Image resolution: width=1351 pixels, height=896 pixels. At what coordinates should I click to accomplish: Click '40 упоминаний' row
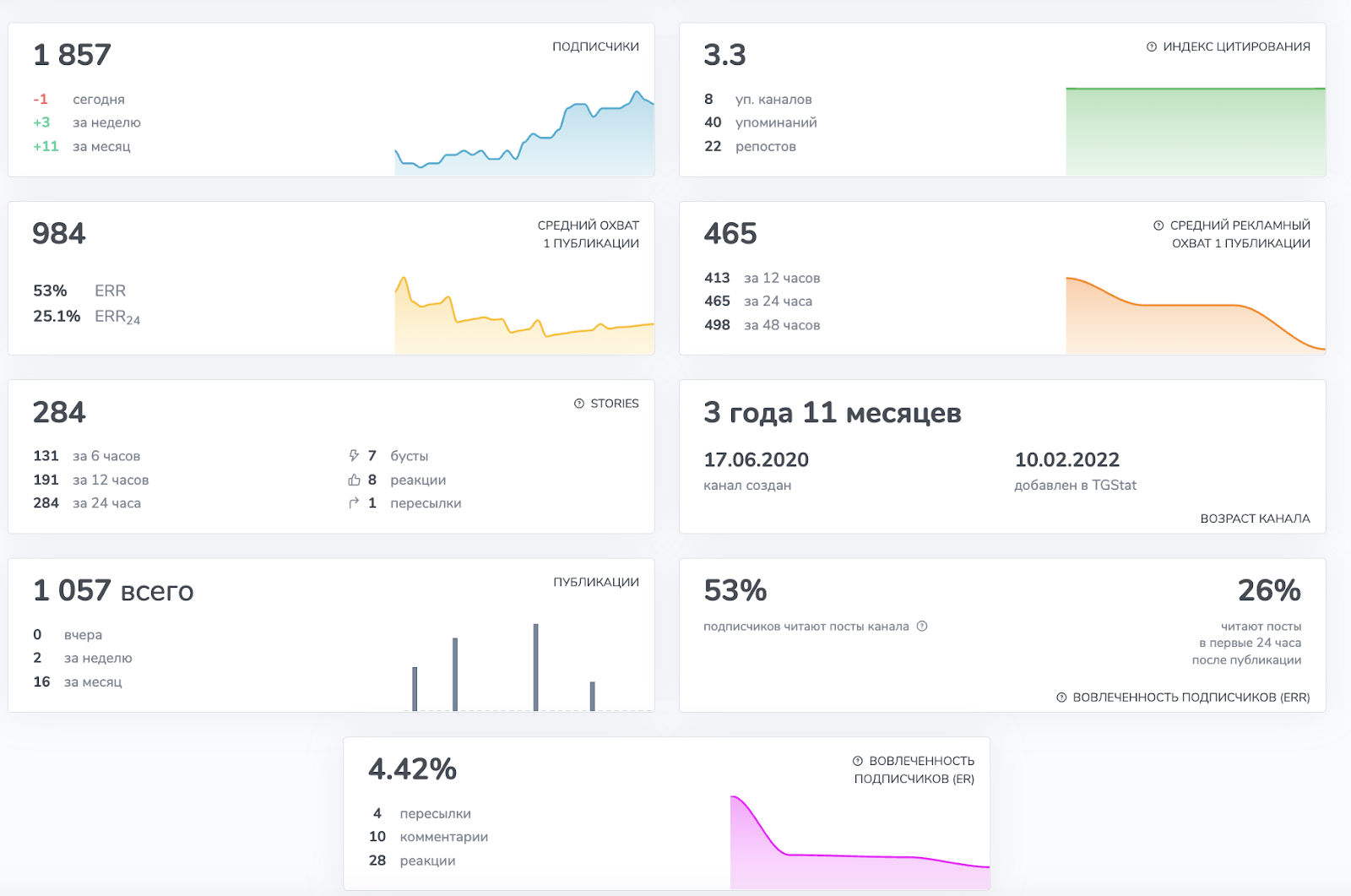click(760, 122)
